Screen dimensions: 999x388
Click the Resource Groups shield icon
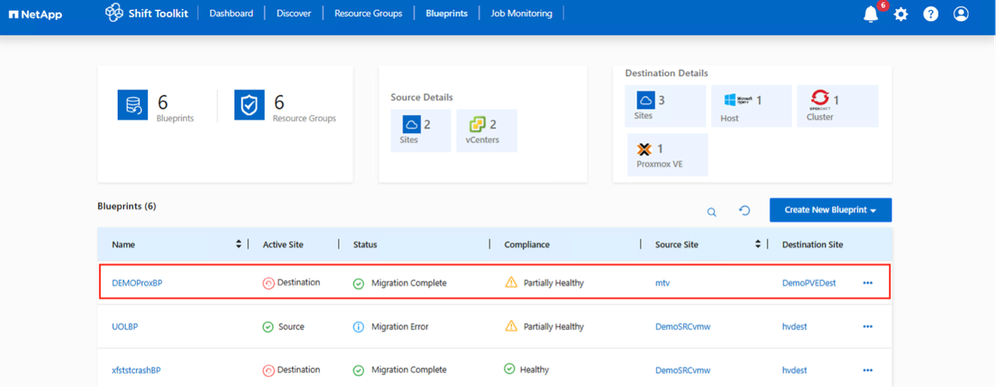coord(249,105)
